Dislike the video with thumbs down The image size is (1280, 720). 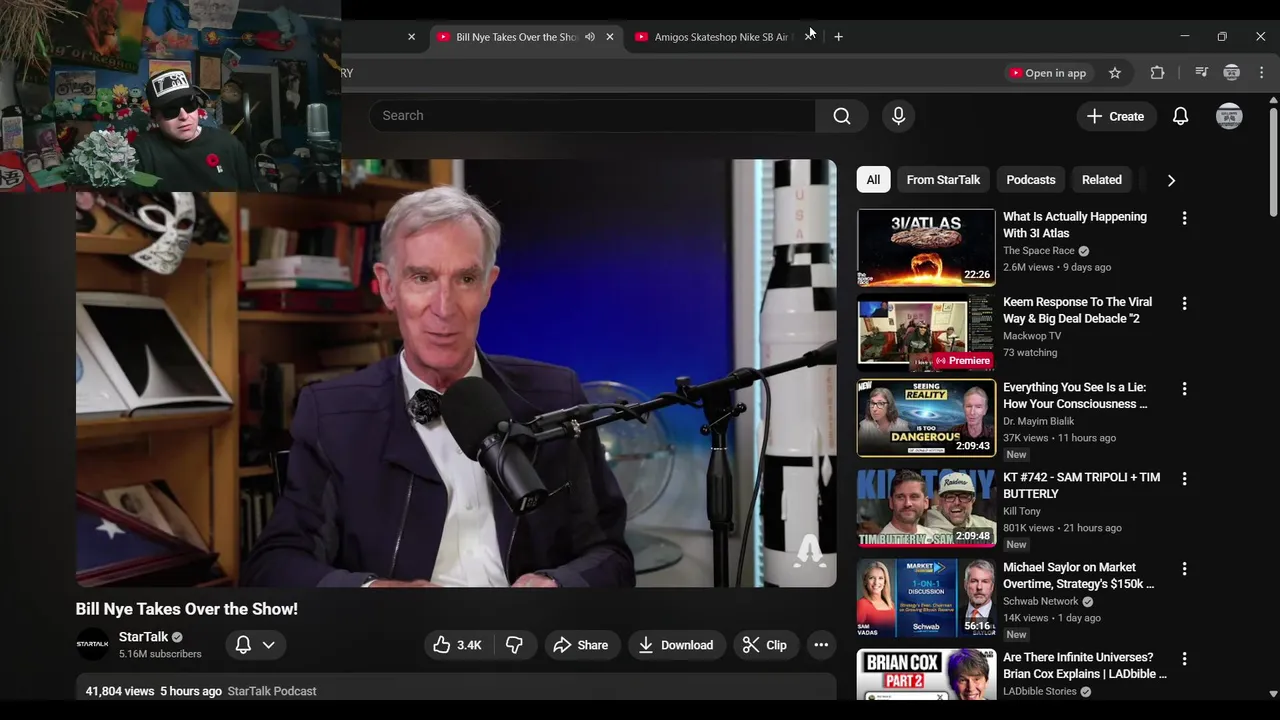click(514, 645)
